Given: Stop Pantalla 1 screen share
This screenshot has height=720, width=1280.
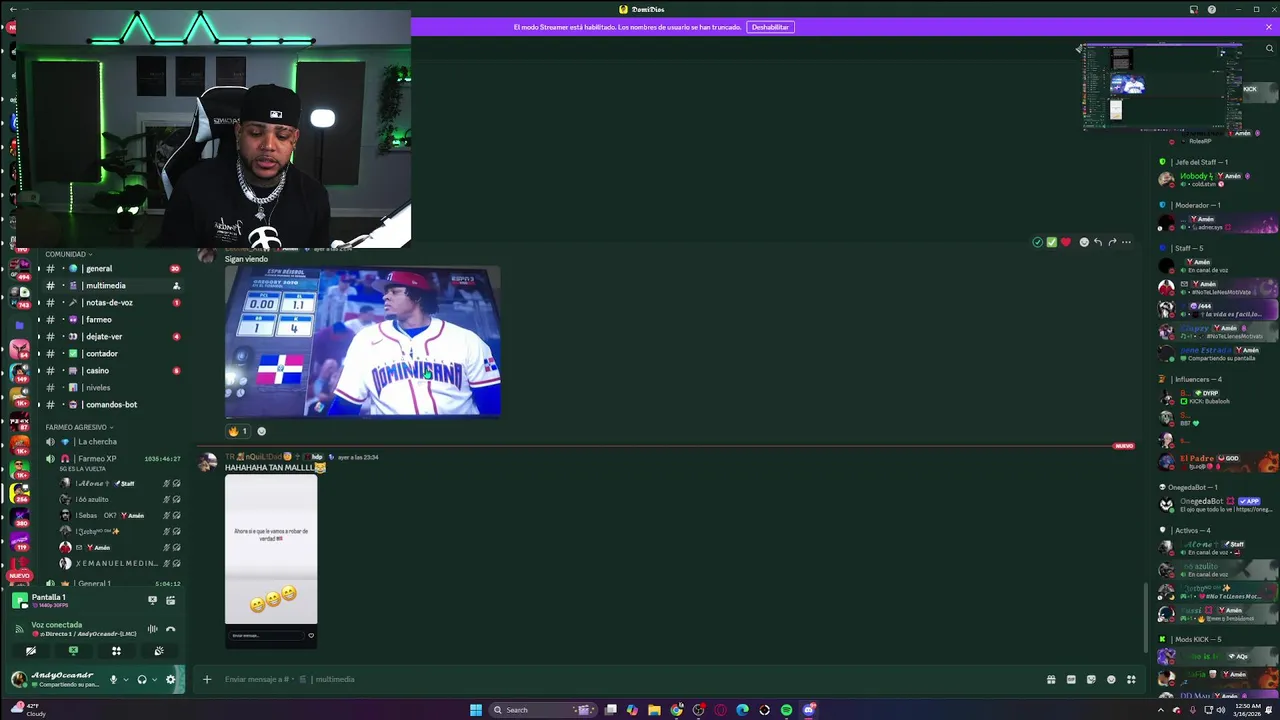Looking at the screenshot, I should (x=152, y=600).
